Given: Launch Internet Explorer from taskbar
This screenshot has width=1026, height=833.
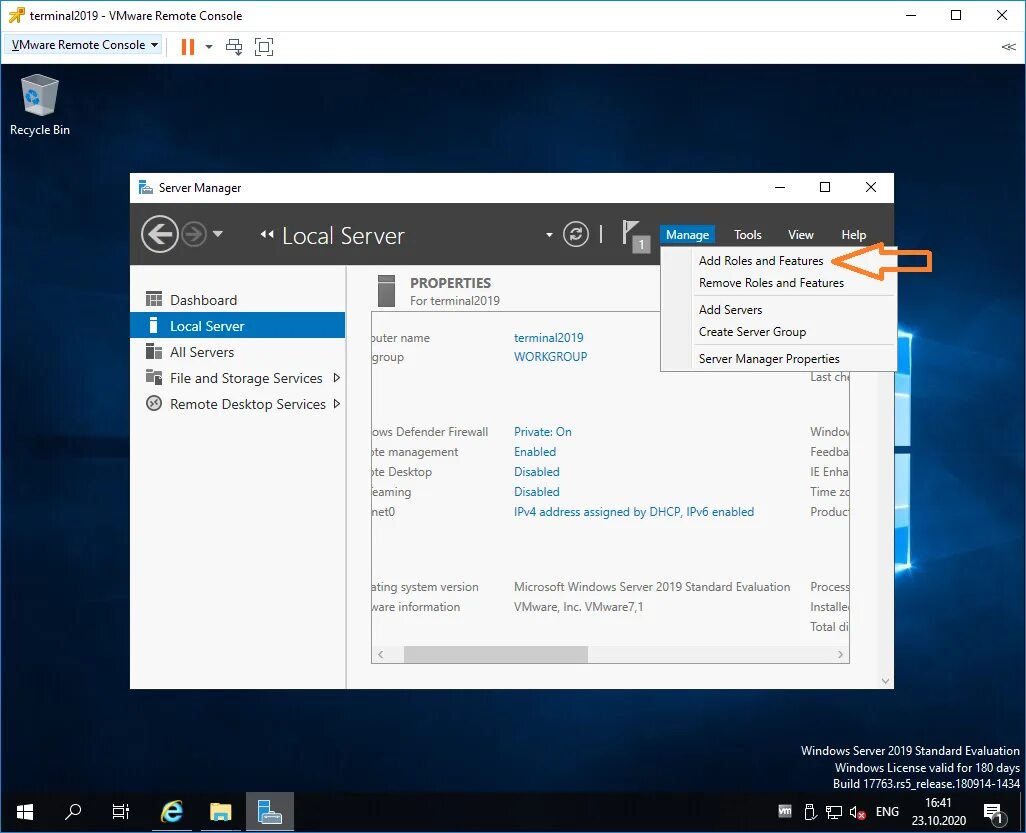Looking at the screenshot, I should 172,812.
